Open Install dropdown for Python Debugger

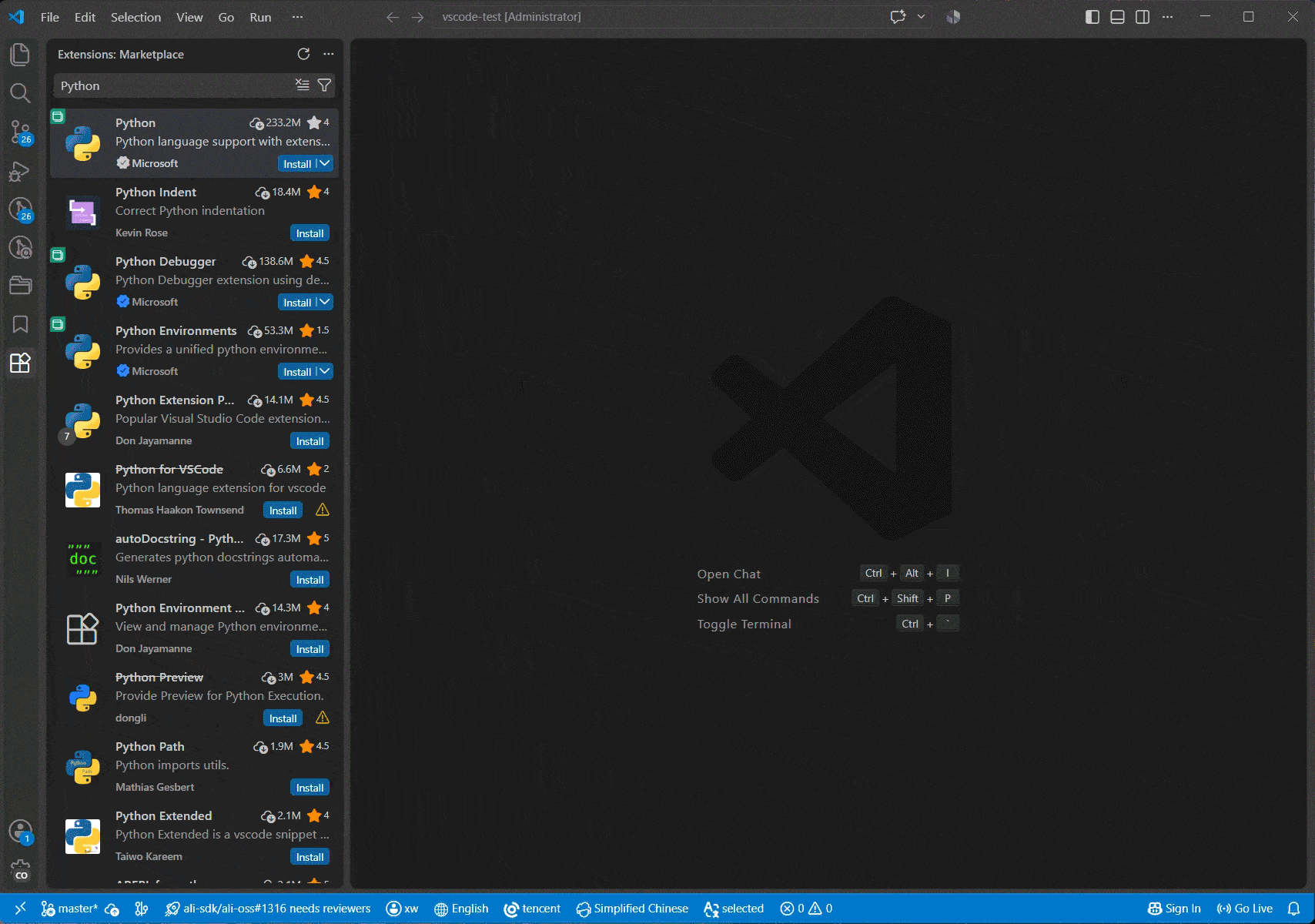point(325,303)
